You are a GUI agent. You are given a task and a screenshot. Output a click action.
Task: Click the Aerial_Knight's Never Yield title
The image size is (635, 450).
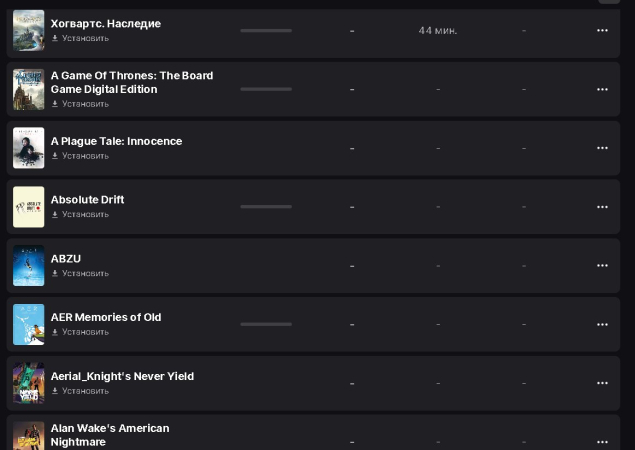pyautogui.click(x=122, y=376)
